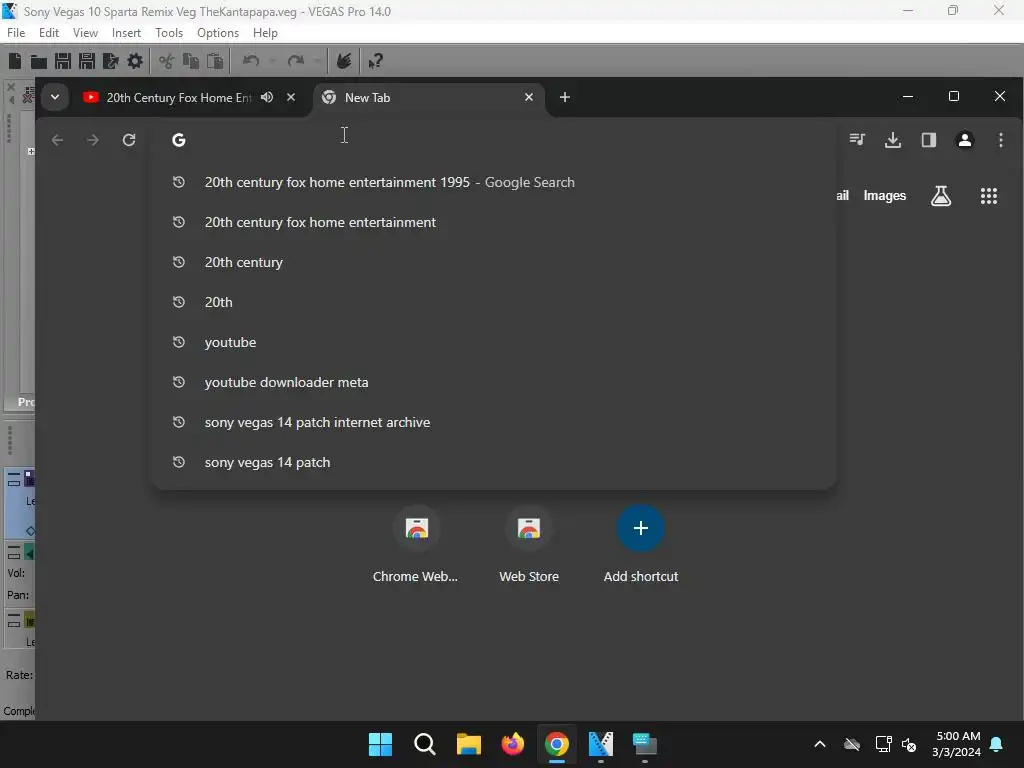
Task: Mute the YouTube tab audio speaker icon
Action: click(266, 97)
